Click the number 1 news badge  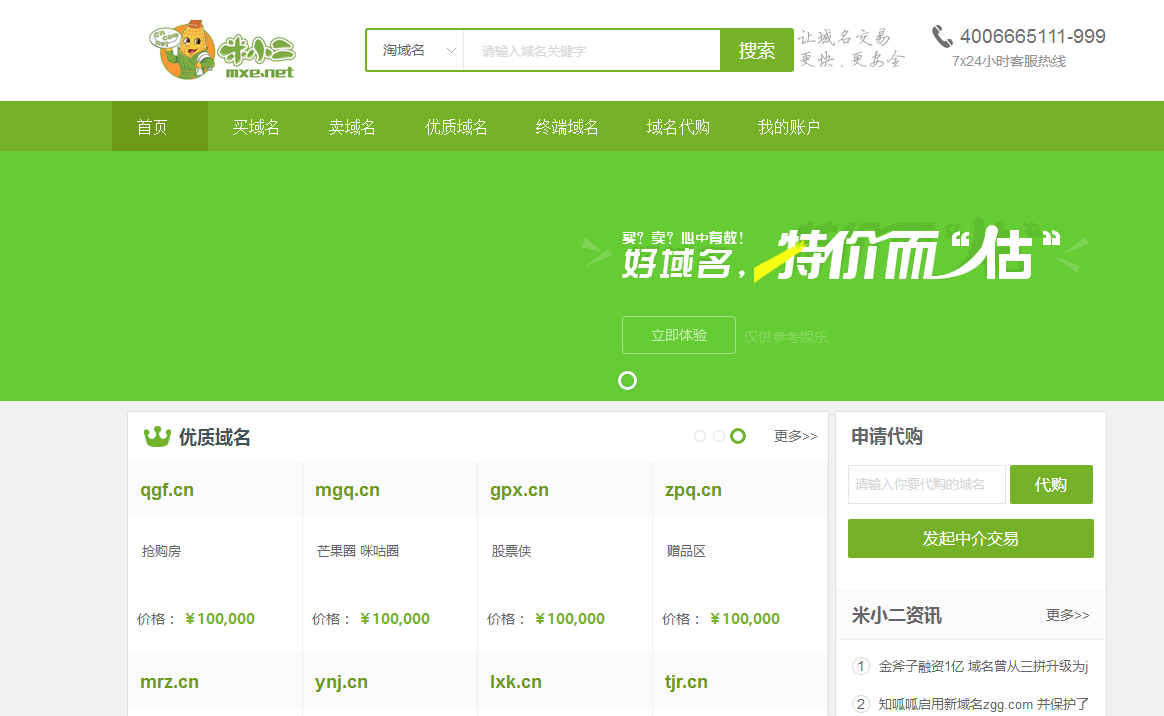pos(861,666)
